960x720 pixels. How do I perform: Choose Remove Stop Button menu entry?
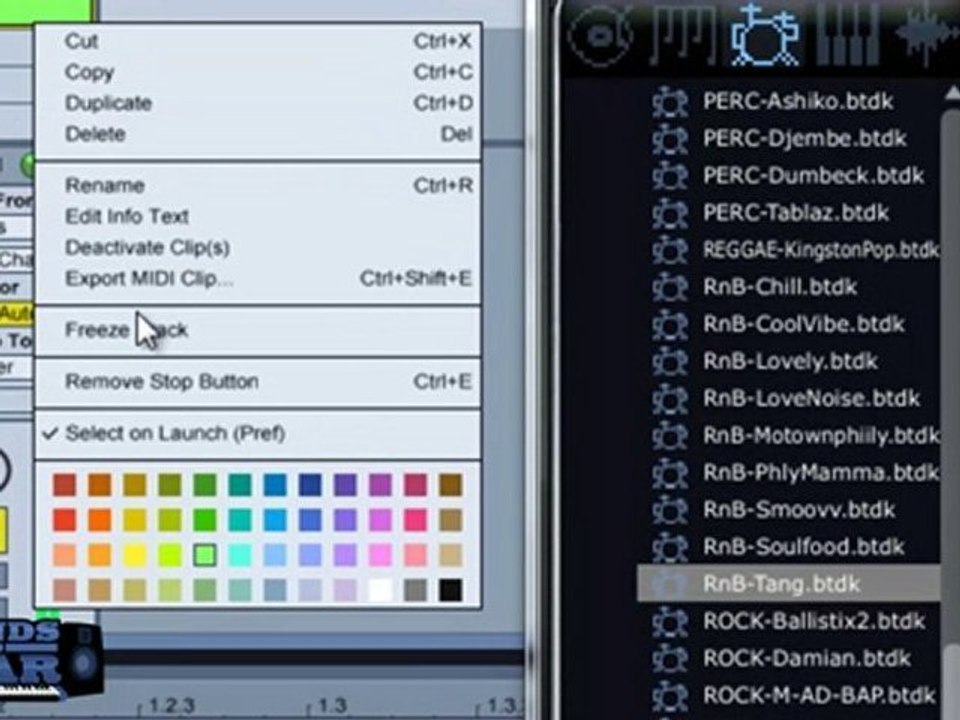[258, 381]
